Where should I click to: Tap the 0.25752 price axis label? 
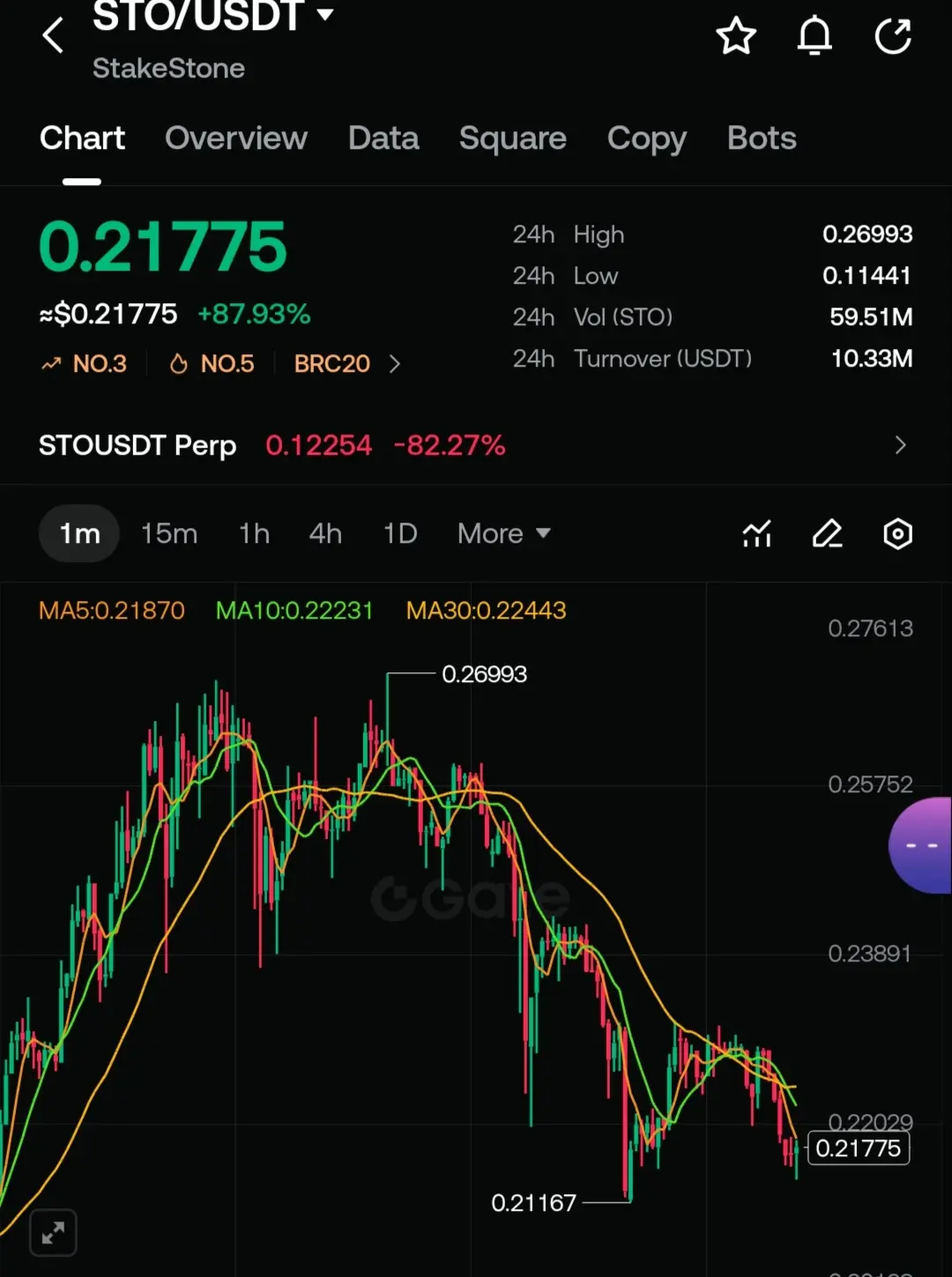[x=870, y=784]
